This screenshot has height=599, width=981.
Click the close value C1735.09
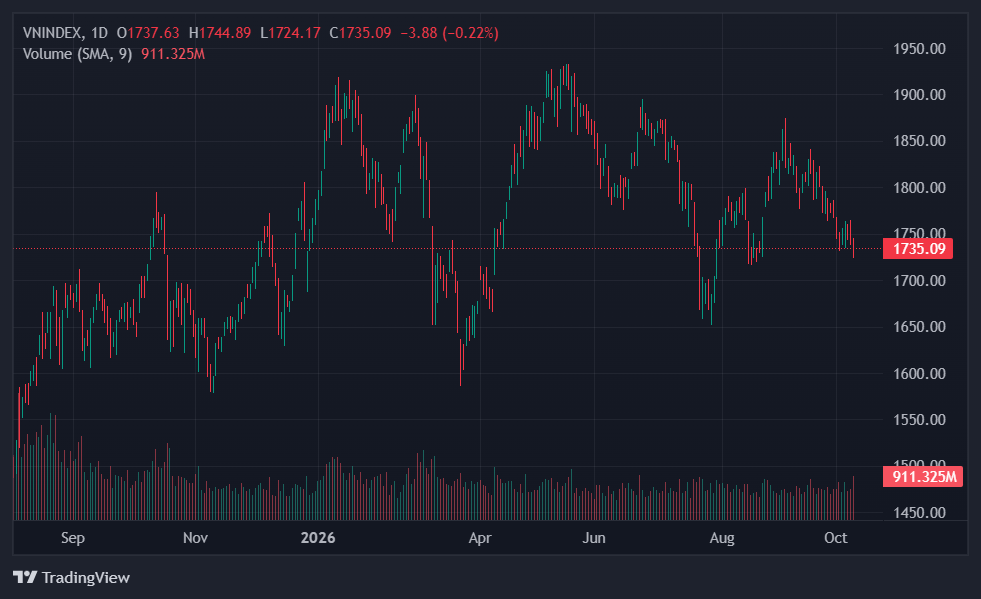click(360, 33)
